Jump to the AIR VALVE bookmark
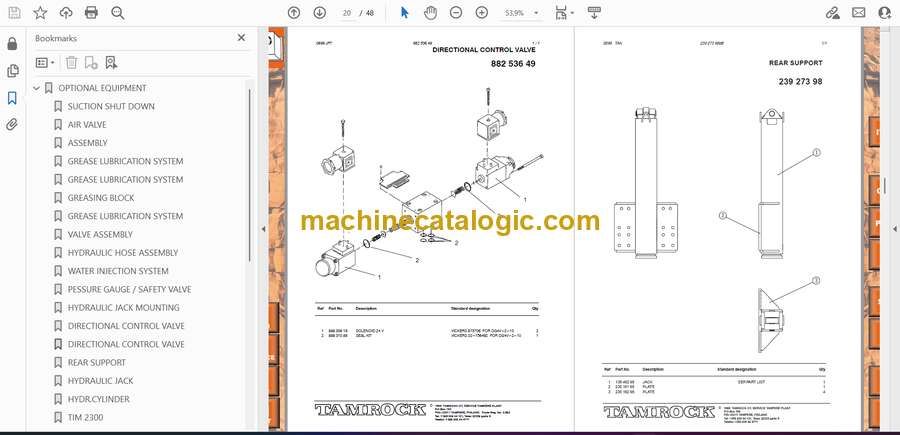 pyautogui.click(x=87, y=125)
